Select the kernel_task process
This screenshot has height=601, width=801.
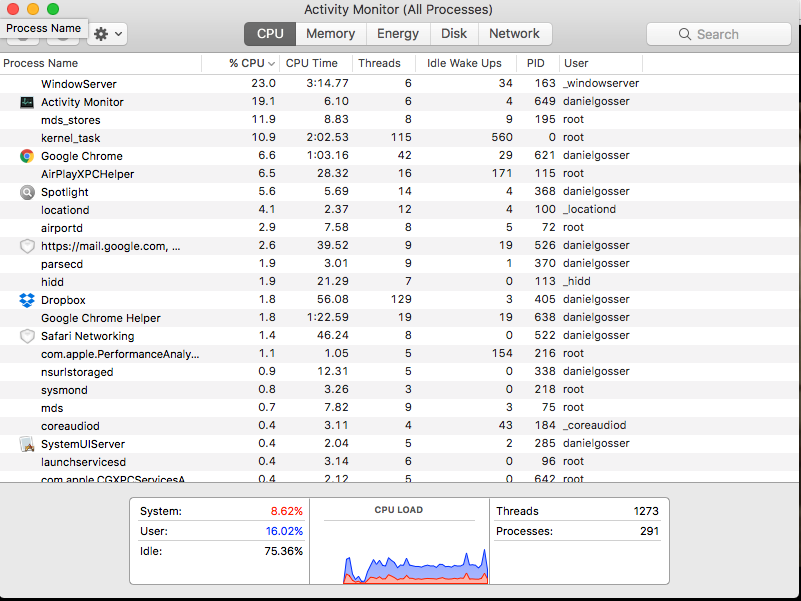click(400, 137)
